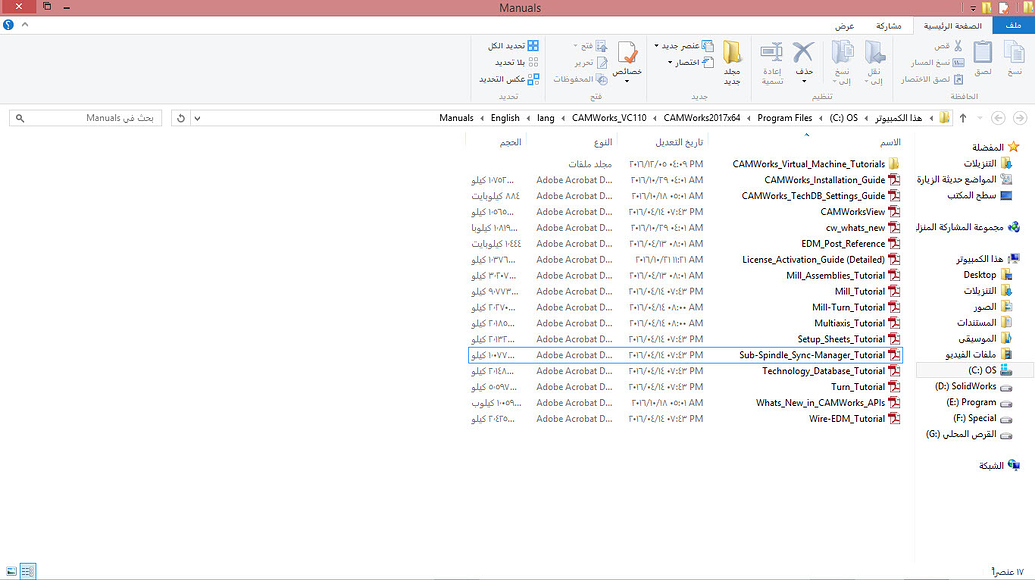Switch to the Home (الصفحة الرئيسية) tab

(952, 26)
